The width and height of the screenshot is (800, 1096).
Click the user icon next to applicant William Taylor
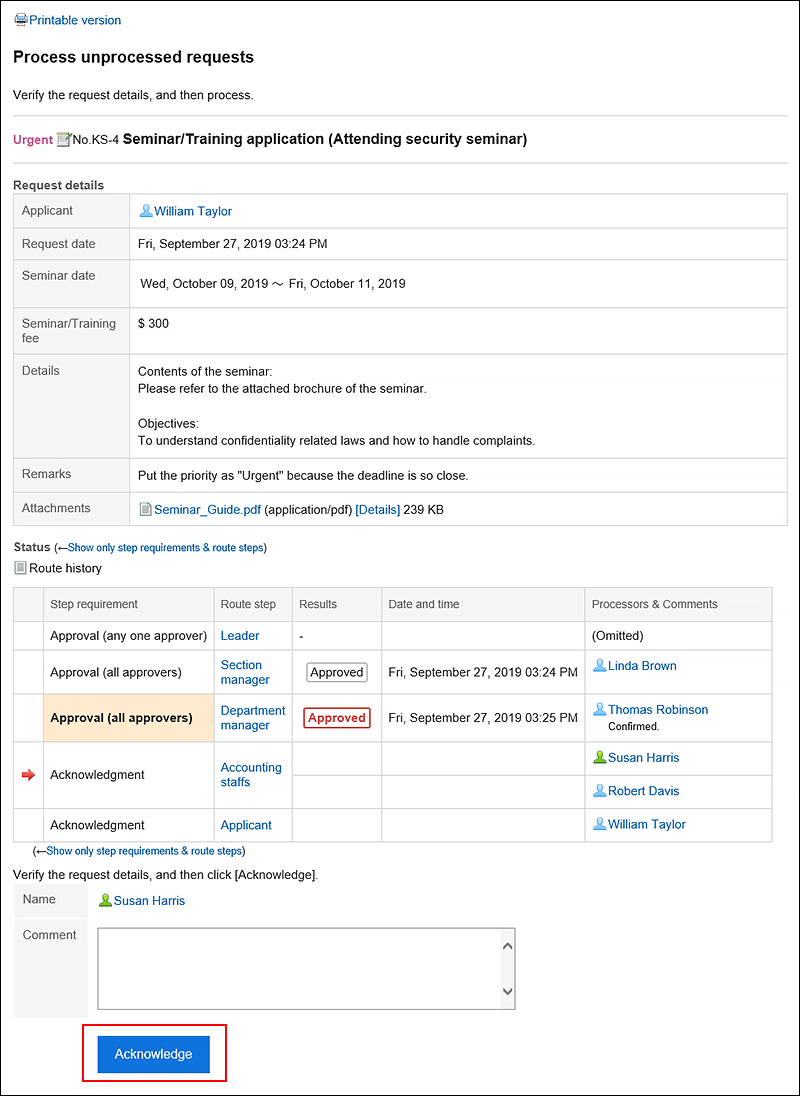(x=146, y=210)
